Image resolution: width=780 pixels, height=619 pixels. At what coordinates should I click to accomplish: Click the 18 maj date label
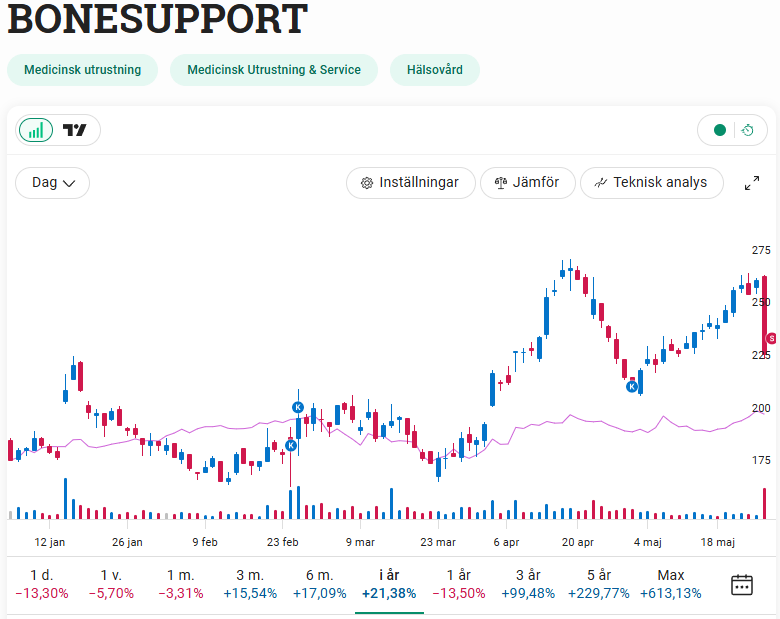pyautogui.click(x=717, y=542)
